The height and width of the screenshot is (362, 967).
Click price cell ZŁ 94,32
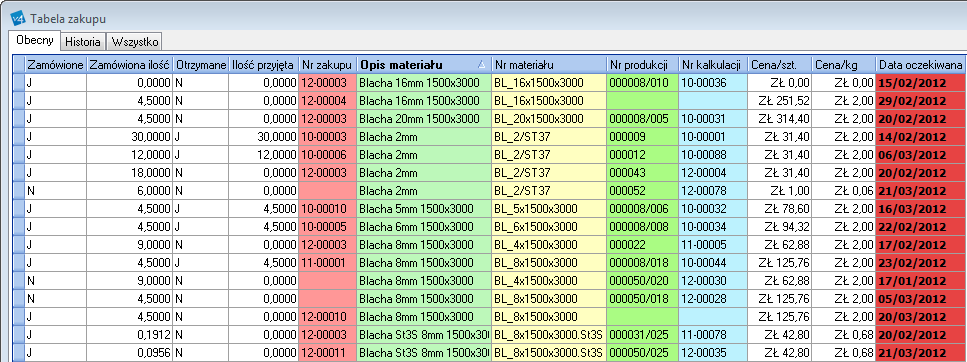click(780, 226)
